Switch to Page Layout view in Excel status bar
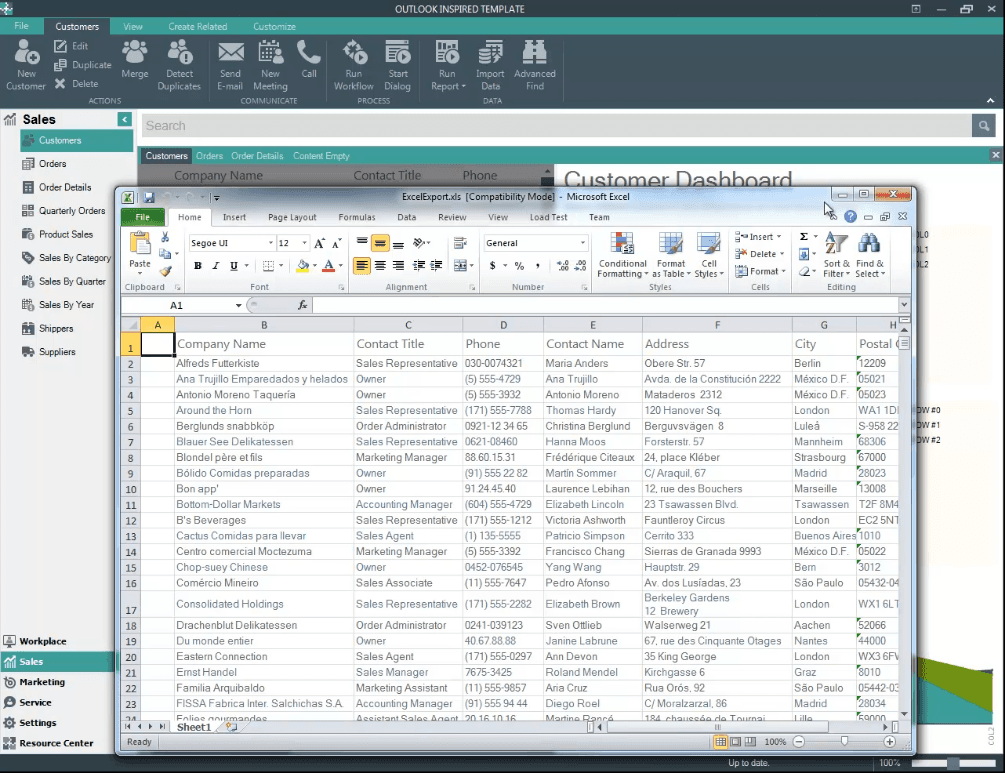Screen dimensions: 1005x773 pos(736,742)
